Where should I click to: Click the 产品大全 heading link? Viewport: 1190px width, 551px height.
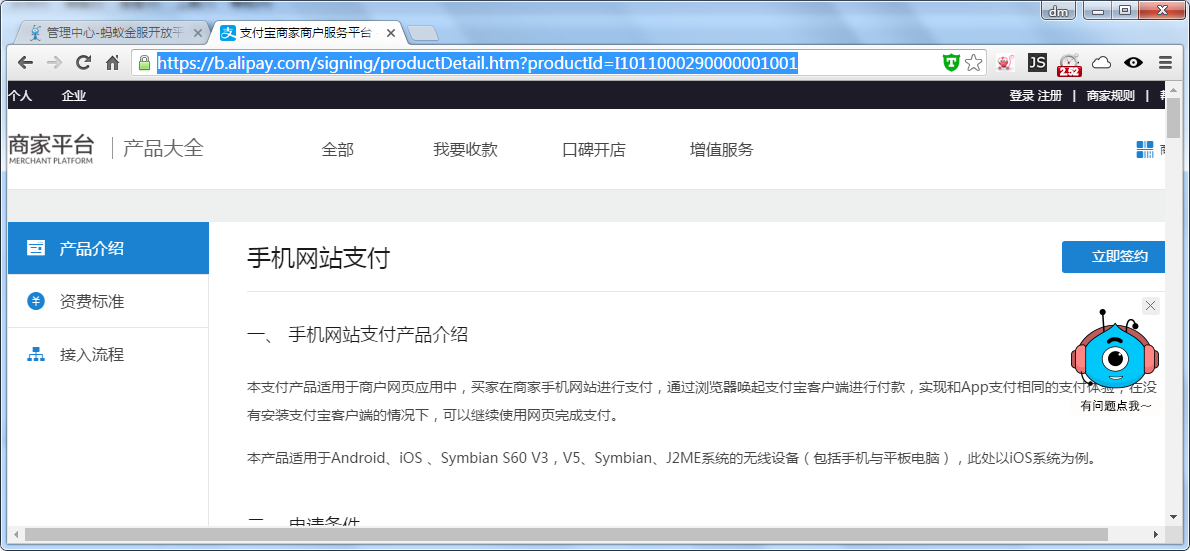click(x=163, y=148)
